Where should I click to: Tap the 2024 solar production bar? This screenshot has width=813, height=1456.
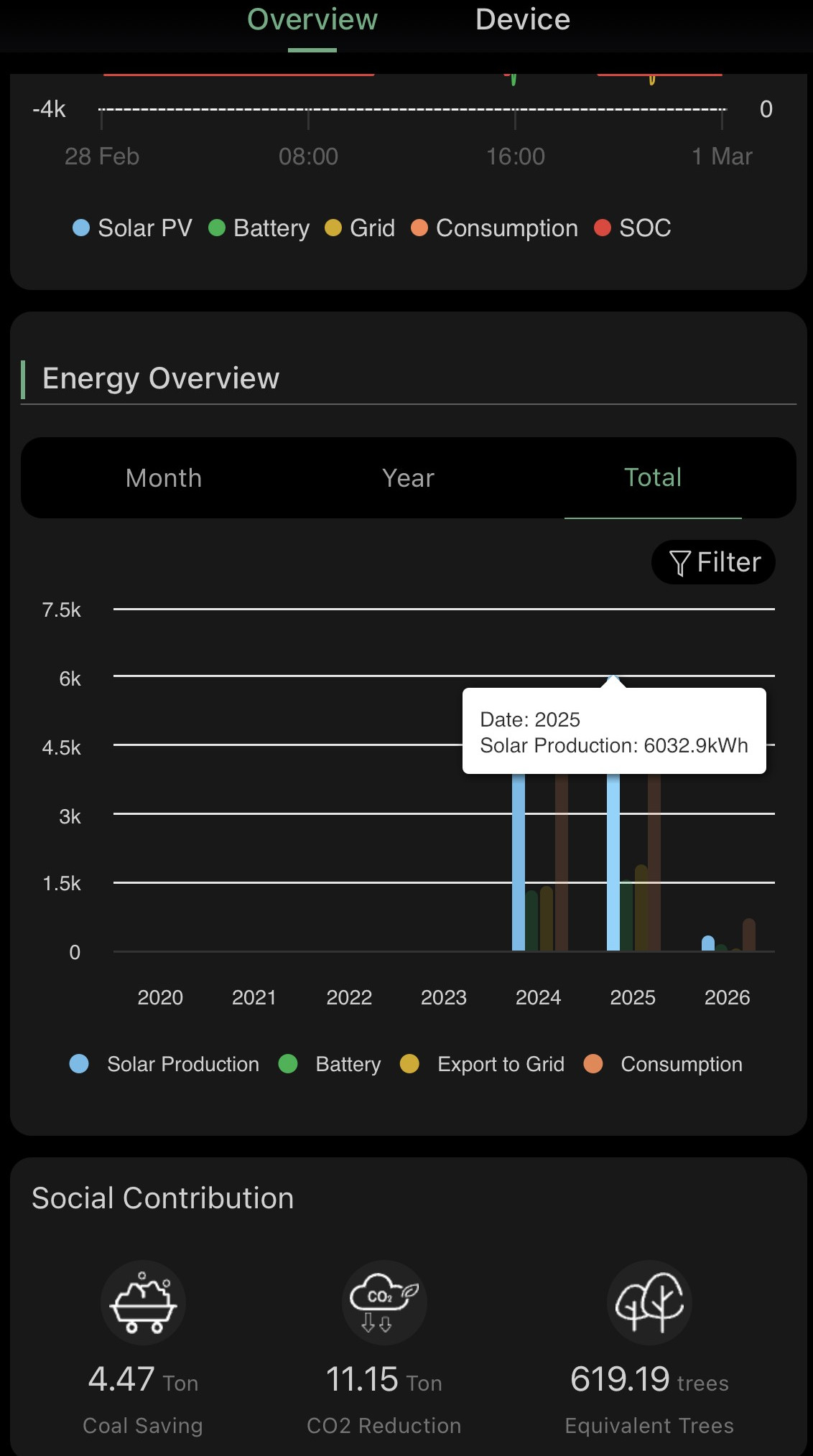click(518, 862)
